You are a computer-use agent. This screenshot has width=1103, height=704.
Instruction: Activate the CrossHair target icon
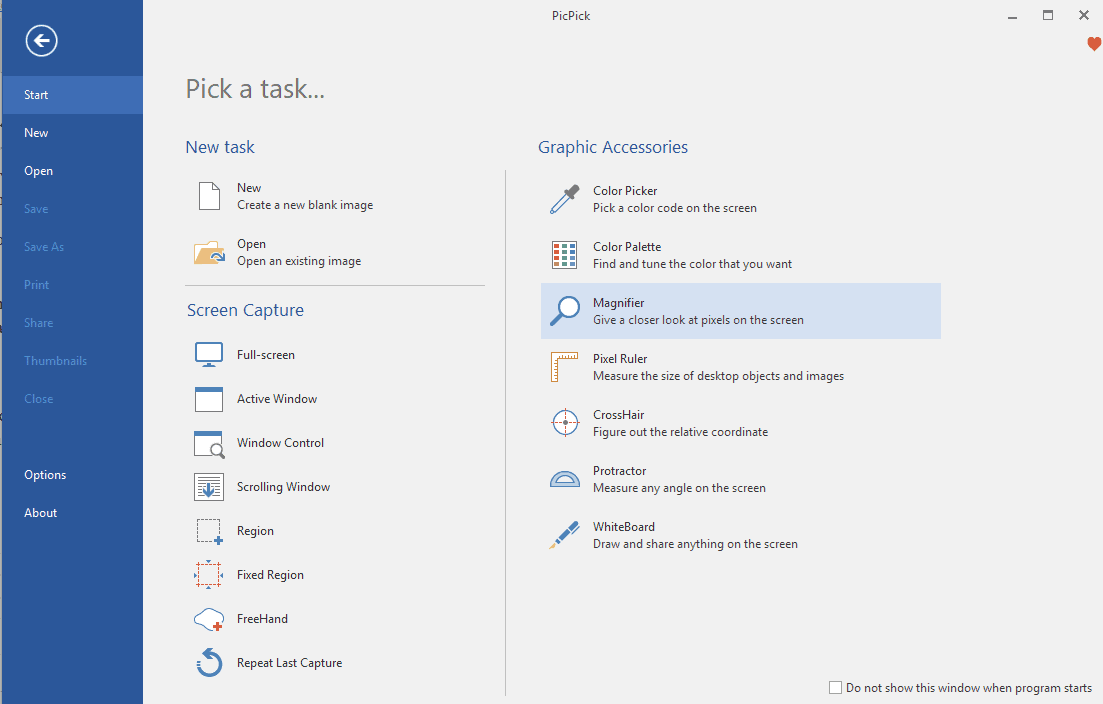tap(565, 423)
